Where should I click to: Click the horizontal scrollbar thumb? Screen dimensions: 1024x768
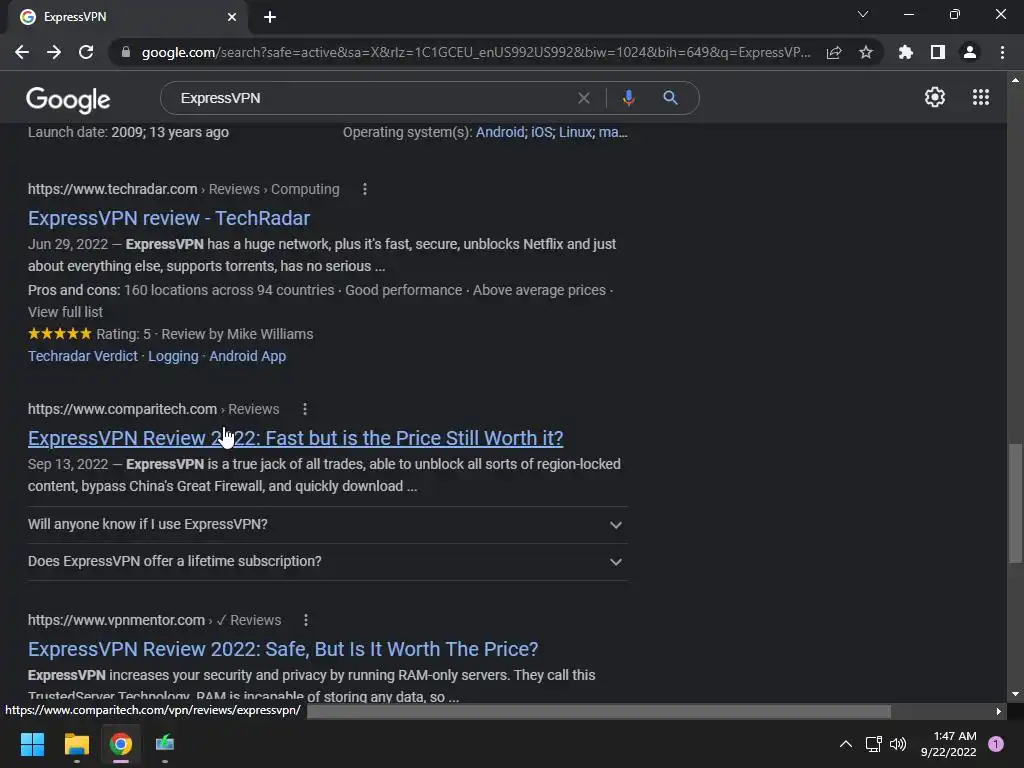pos(599,711)
